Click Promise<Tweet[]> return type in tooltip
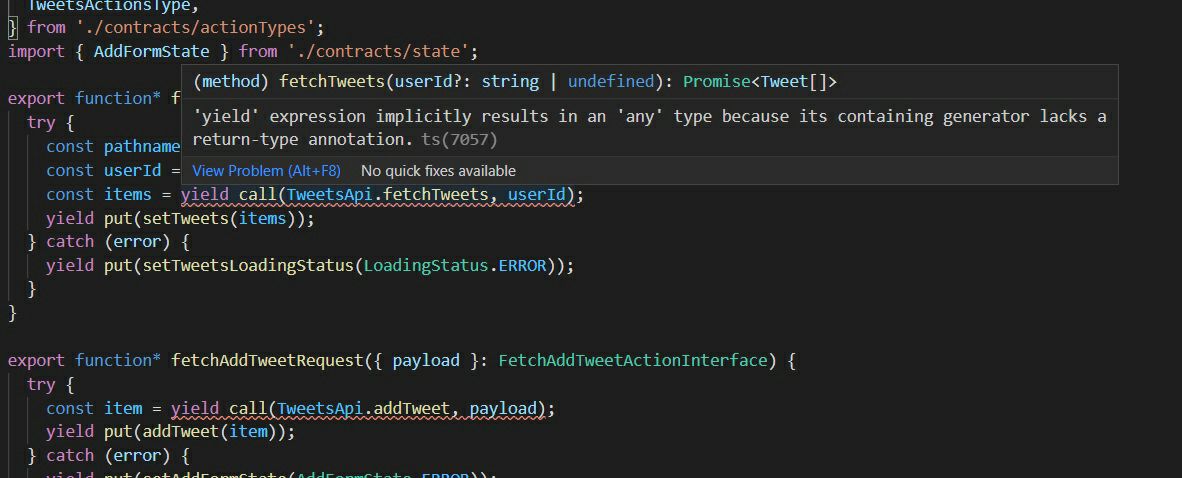1182x478 pixels. (760, 82)
